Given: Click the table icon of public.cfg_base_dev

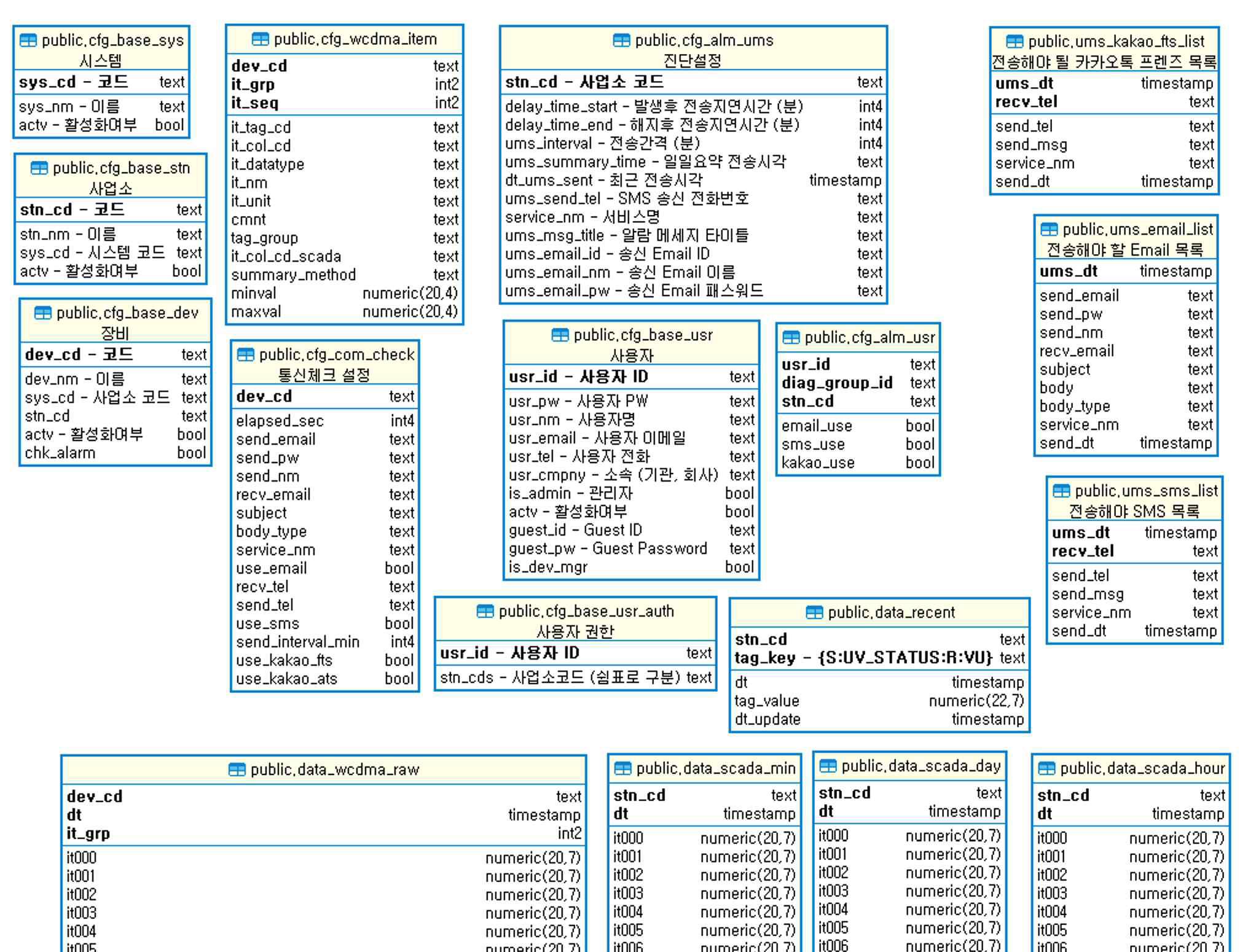Looking at the screenshot, I should pyautogui.click(x=43, y=313).
